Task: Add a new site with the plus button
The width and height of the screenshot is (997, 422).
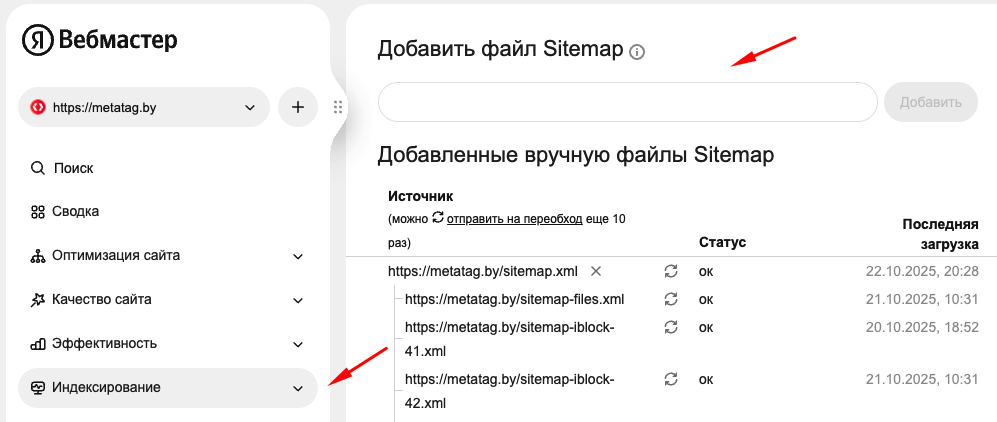Action: pos(298,107)
